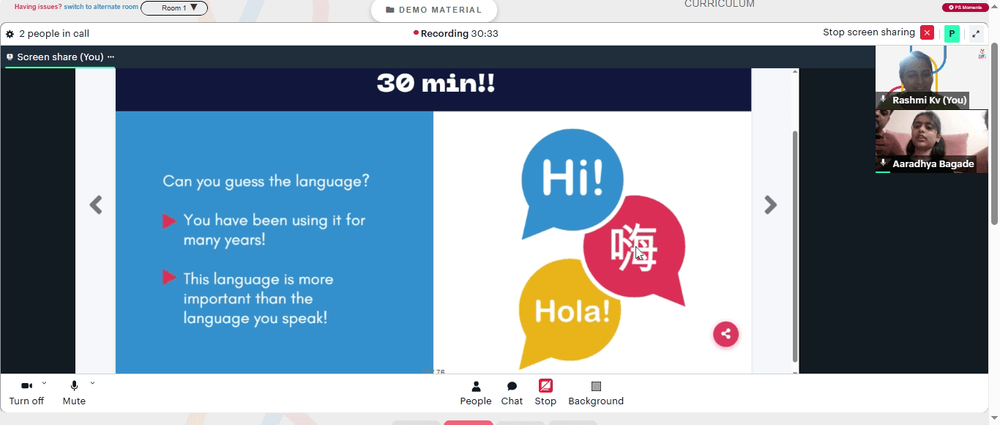Expand microphone options chevron

pyautogui.click(x=92, y=383)
